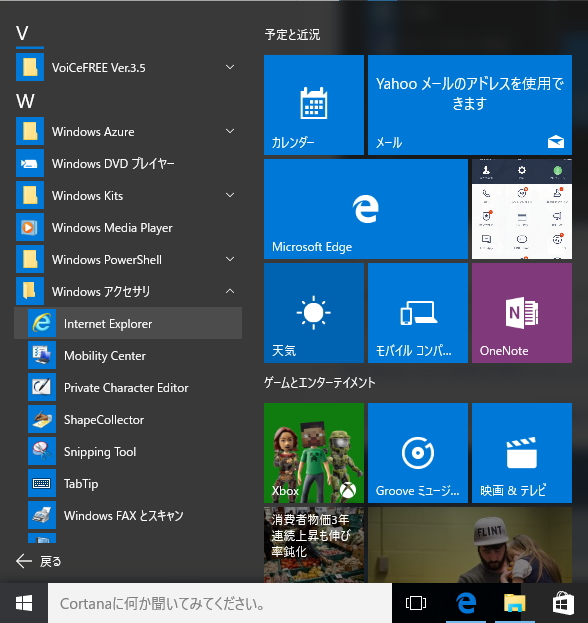Open the 消費者物価 news tile
The image size is (588, 623).
[314, 545]
